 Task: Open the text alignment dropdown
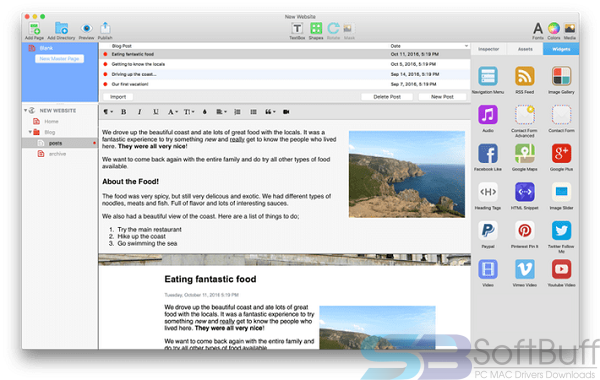click(x=222, y=112)
